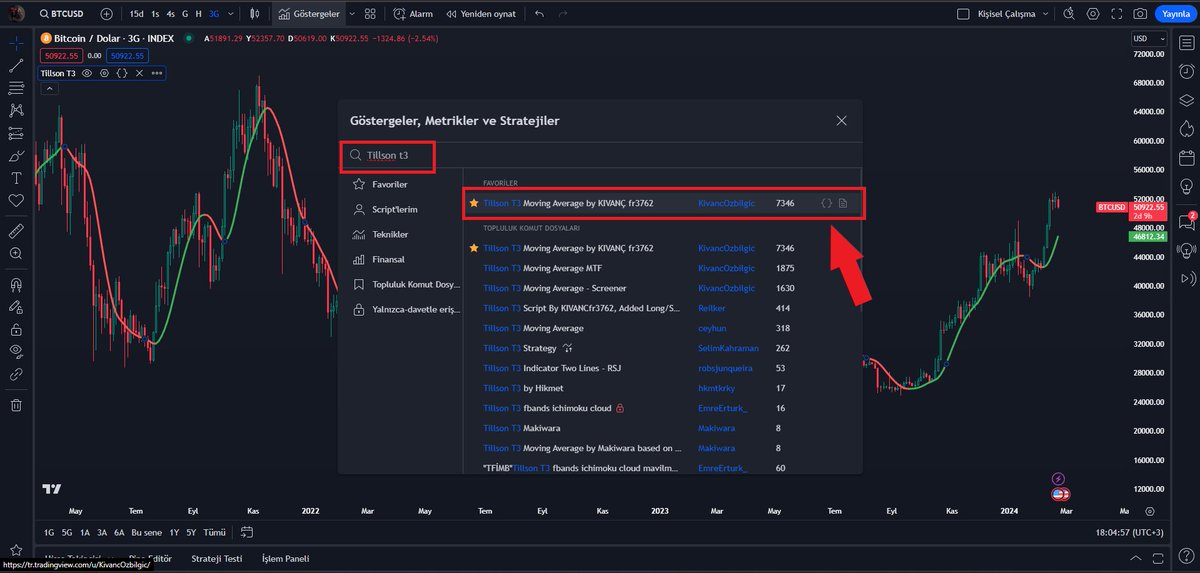
Task: Open the candlestick chart type selector
Action: click(x=255, y=14)
